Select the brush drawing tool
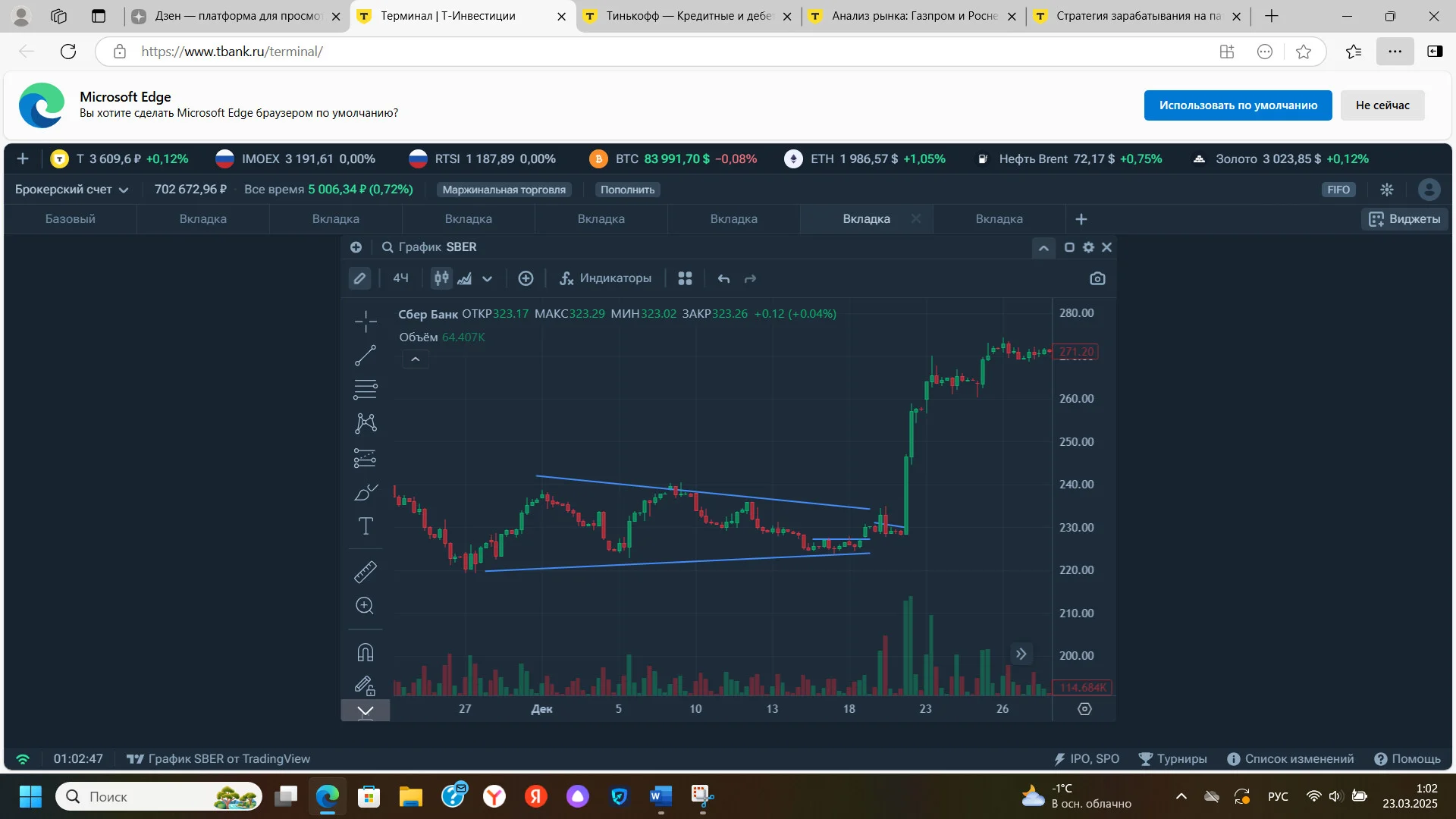1456x819 pixels. pyautogui.click(x=366, y=492)
